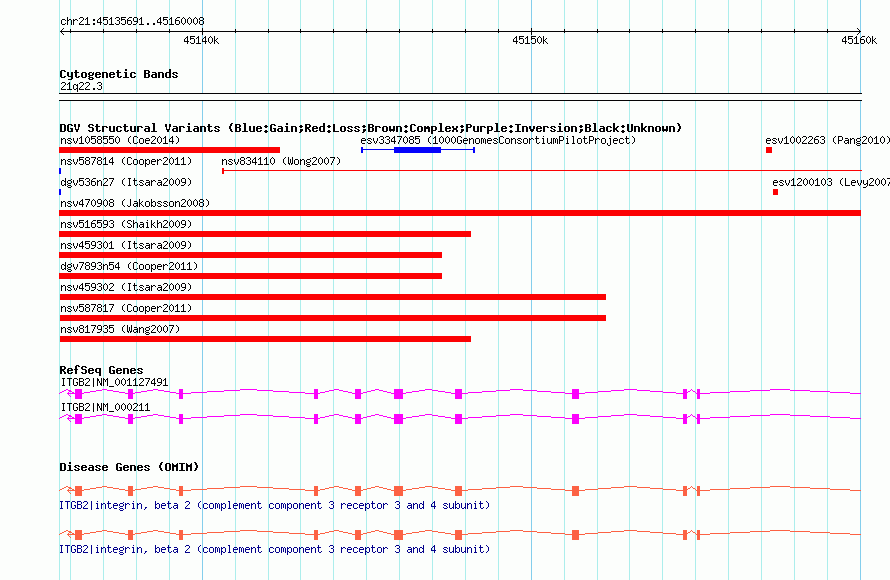Open the nsv1058550 (Coe2014) variant label
Viewport: 890px width, 580px height.
pos(120,140)
